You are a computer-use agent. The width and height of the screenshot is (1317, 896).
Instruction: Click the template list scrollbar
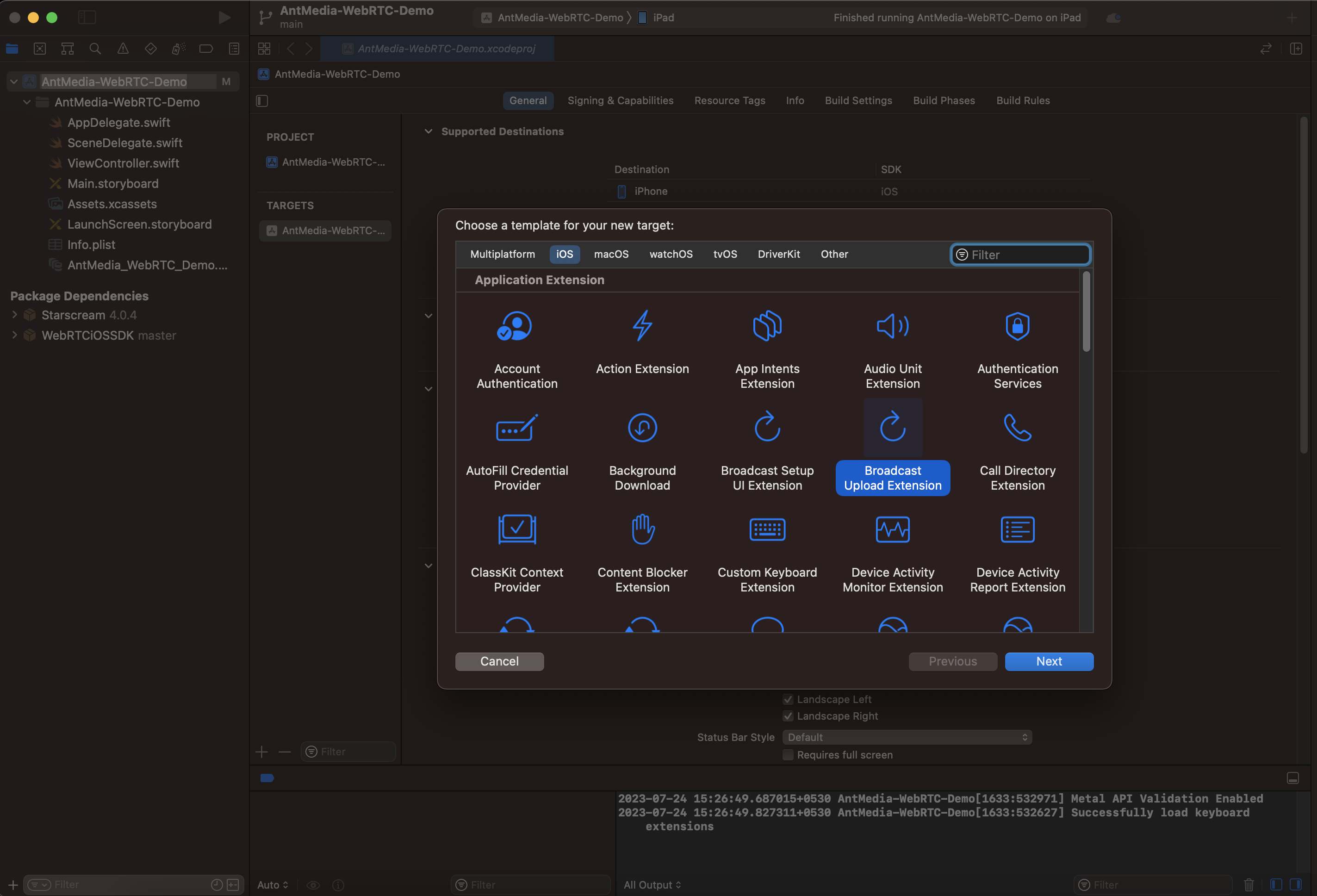tap(1086, 311)
